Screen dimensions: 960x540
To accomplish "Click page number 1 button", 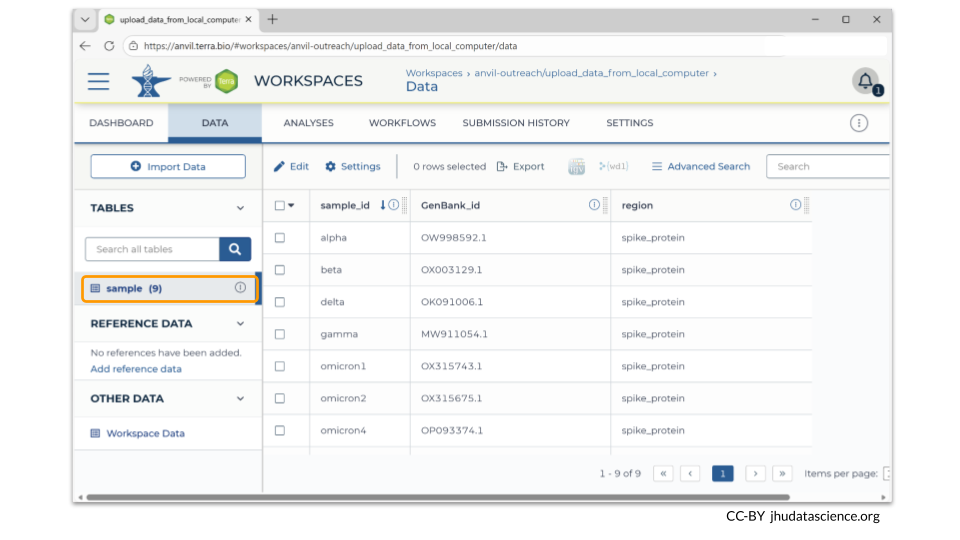I will [722, 473].
